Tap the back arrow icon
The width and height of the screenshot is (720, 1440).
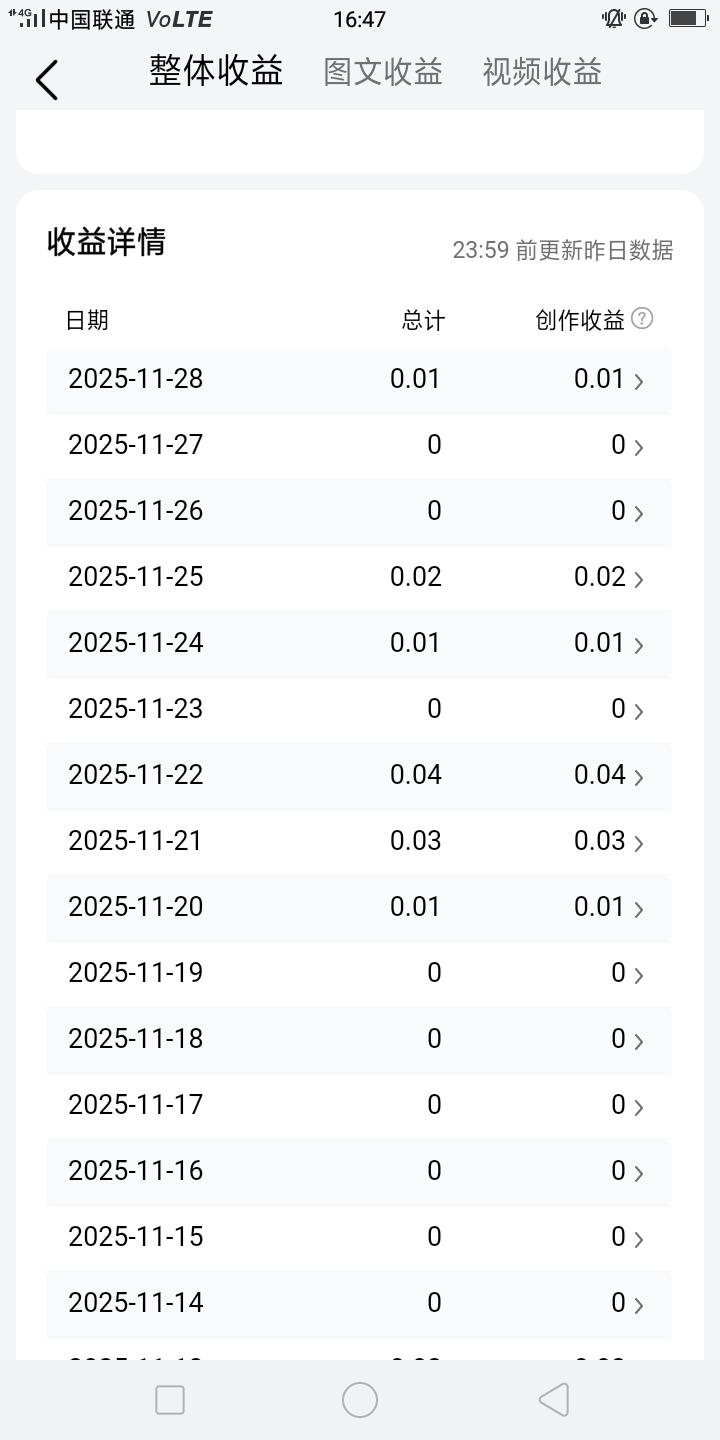click(47, 79)
